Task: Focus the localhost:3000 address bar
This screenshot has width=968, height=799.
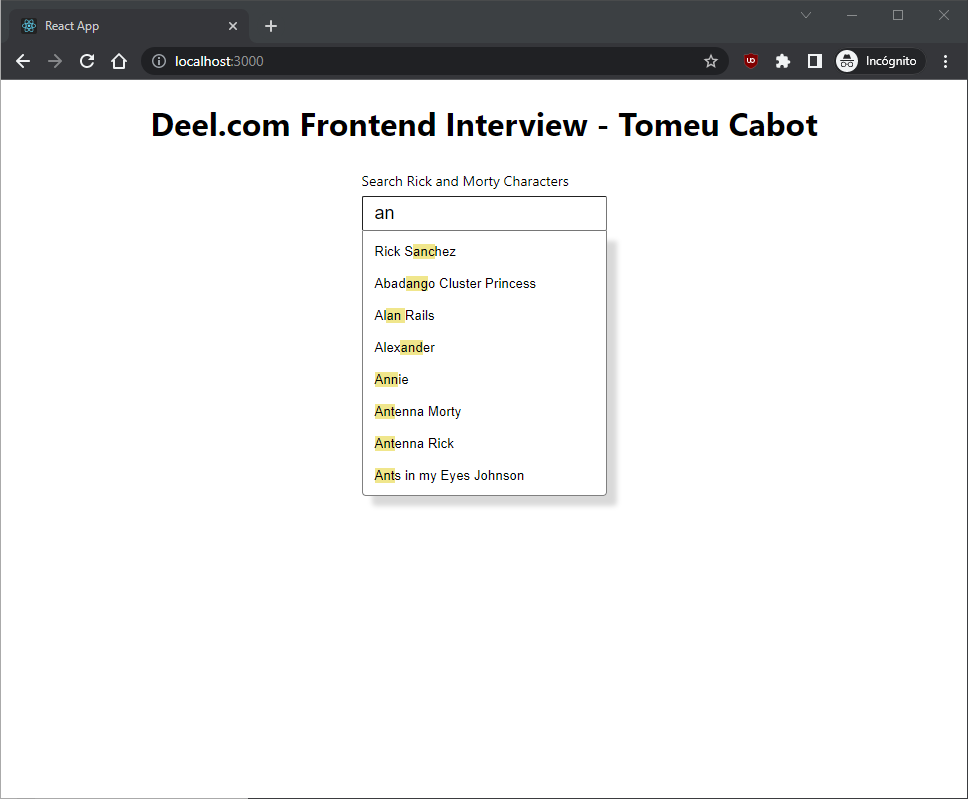Action: point(435,61)
